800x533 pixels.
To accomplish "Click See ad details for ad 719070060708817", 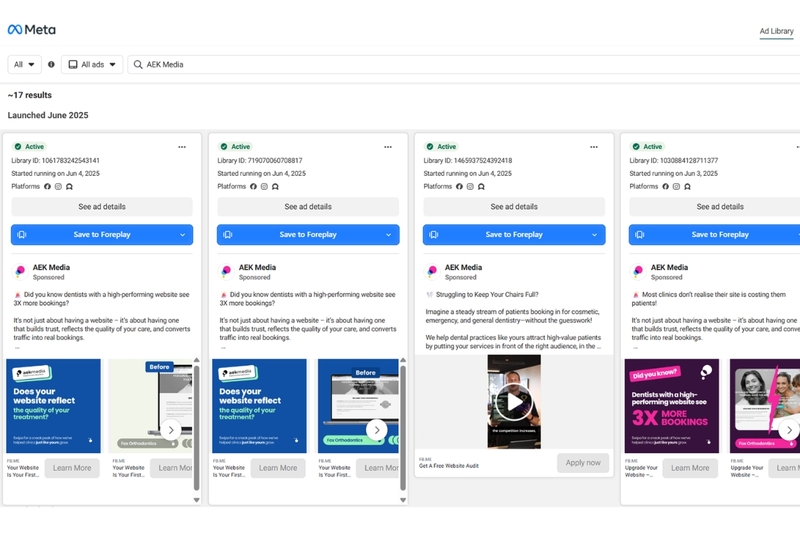I will (x=308, y=207).
